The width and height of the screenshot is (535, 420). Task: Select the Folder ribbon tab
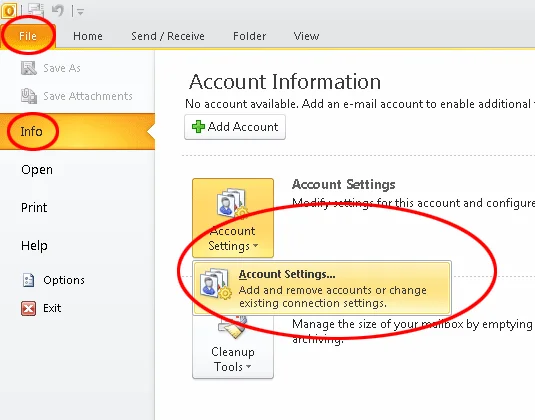[249, 36]
